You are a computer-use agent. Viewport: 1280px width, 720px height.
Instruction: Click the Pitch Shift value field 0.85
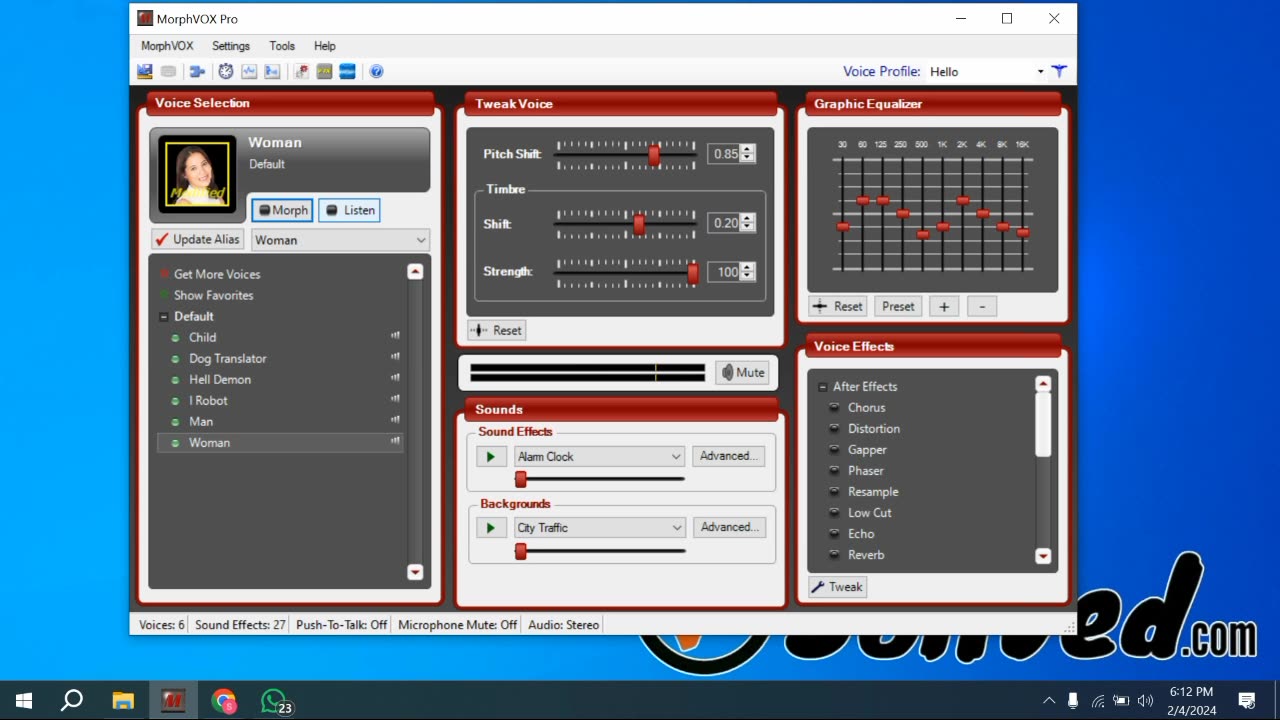(x=724, y=154)
